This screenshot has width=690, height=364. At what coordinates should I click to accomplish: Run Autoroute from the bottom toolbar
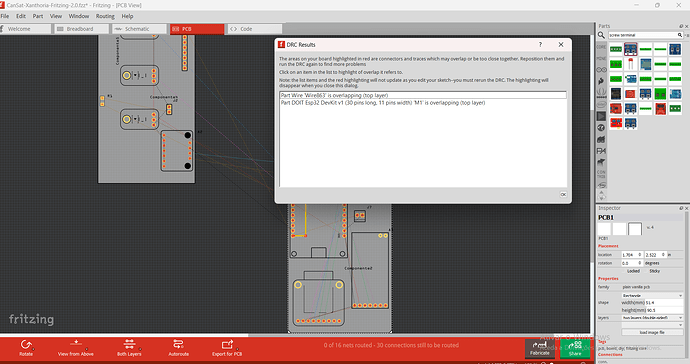pos(178,347)
